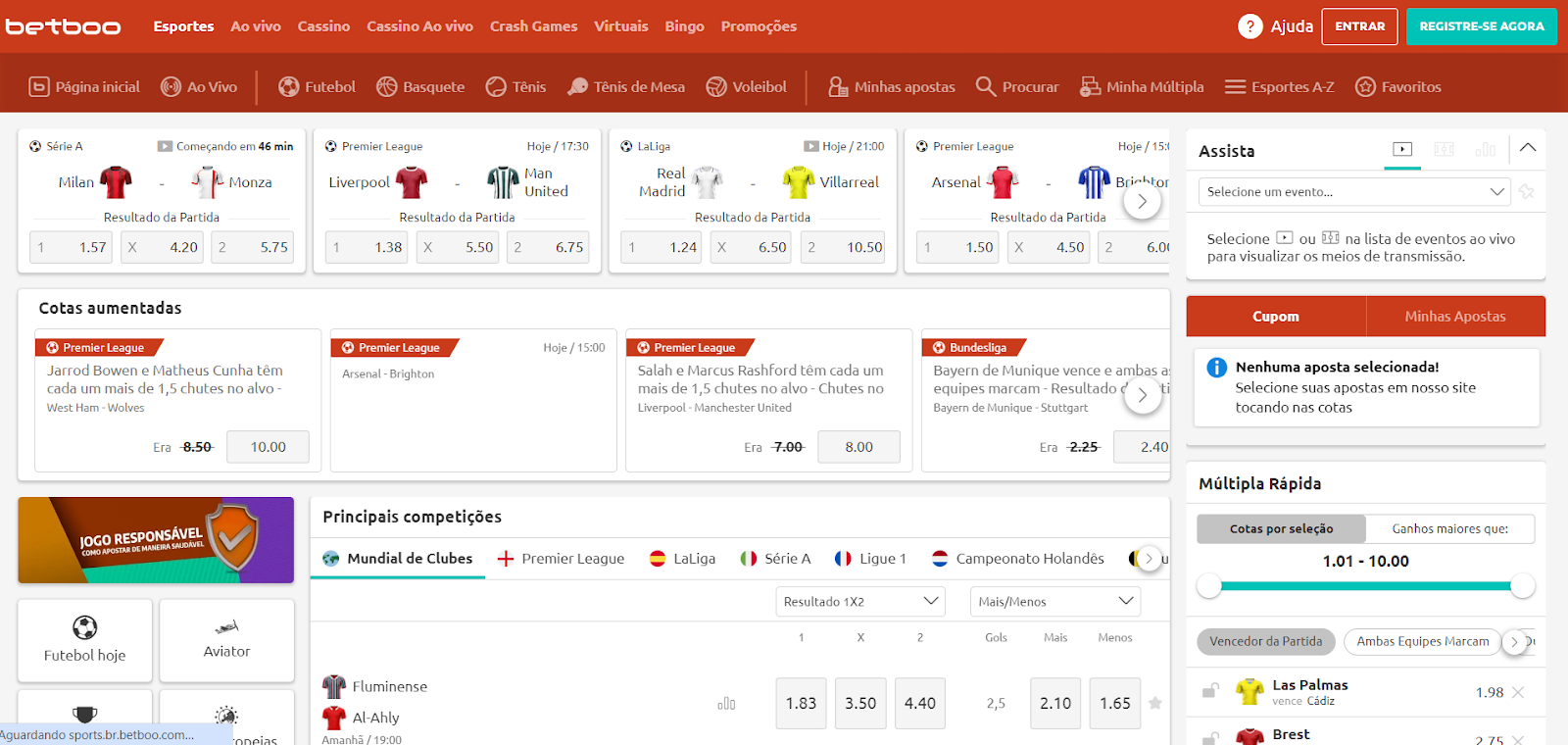1568x745 pixels.
Task: Show more Cotas aumentadas with arrow
Action: tap(1142, 395)
